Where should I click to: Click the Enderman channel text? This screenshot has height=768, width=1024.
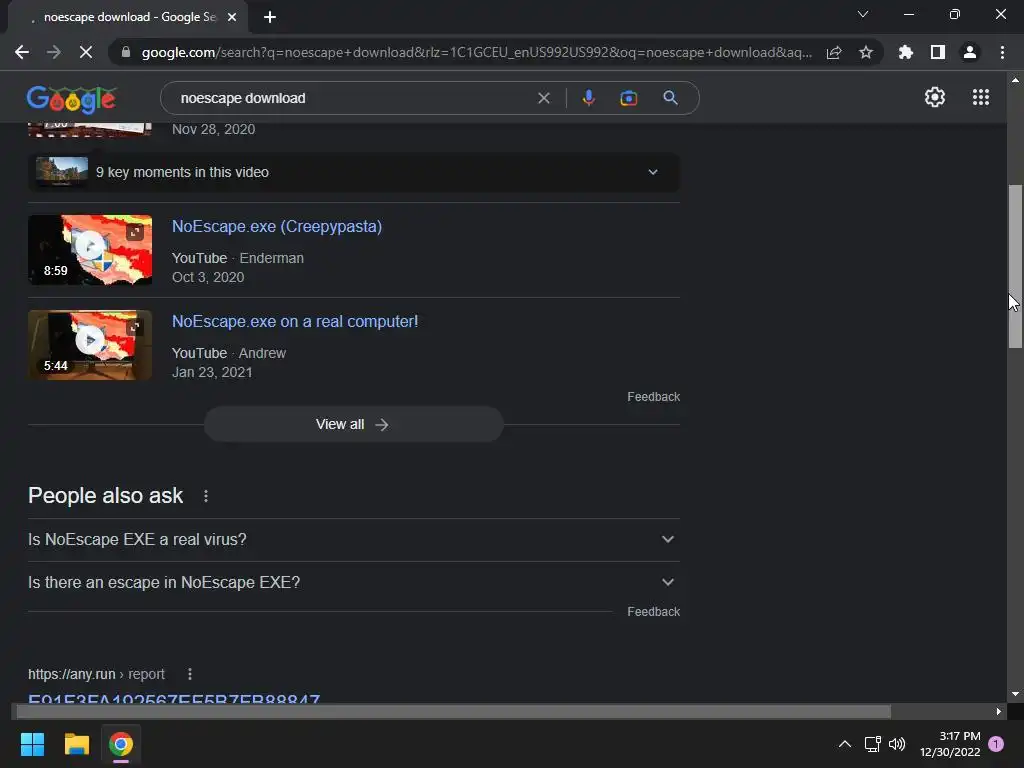271,258
